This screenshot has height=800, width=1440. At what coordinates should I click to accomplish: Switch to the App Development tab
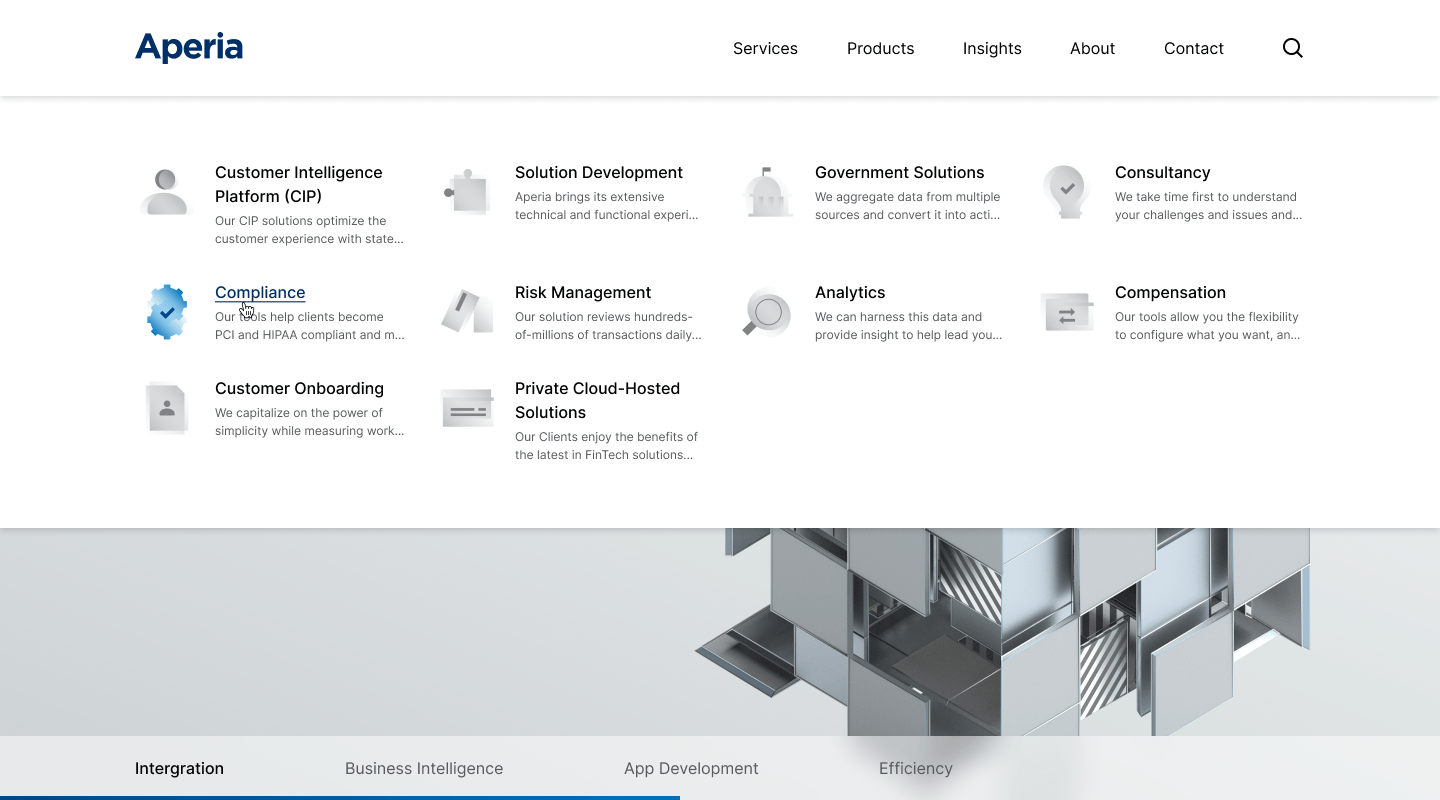pyautogui.click(x=691, y=768)
